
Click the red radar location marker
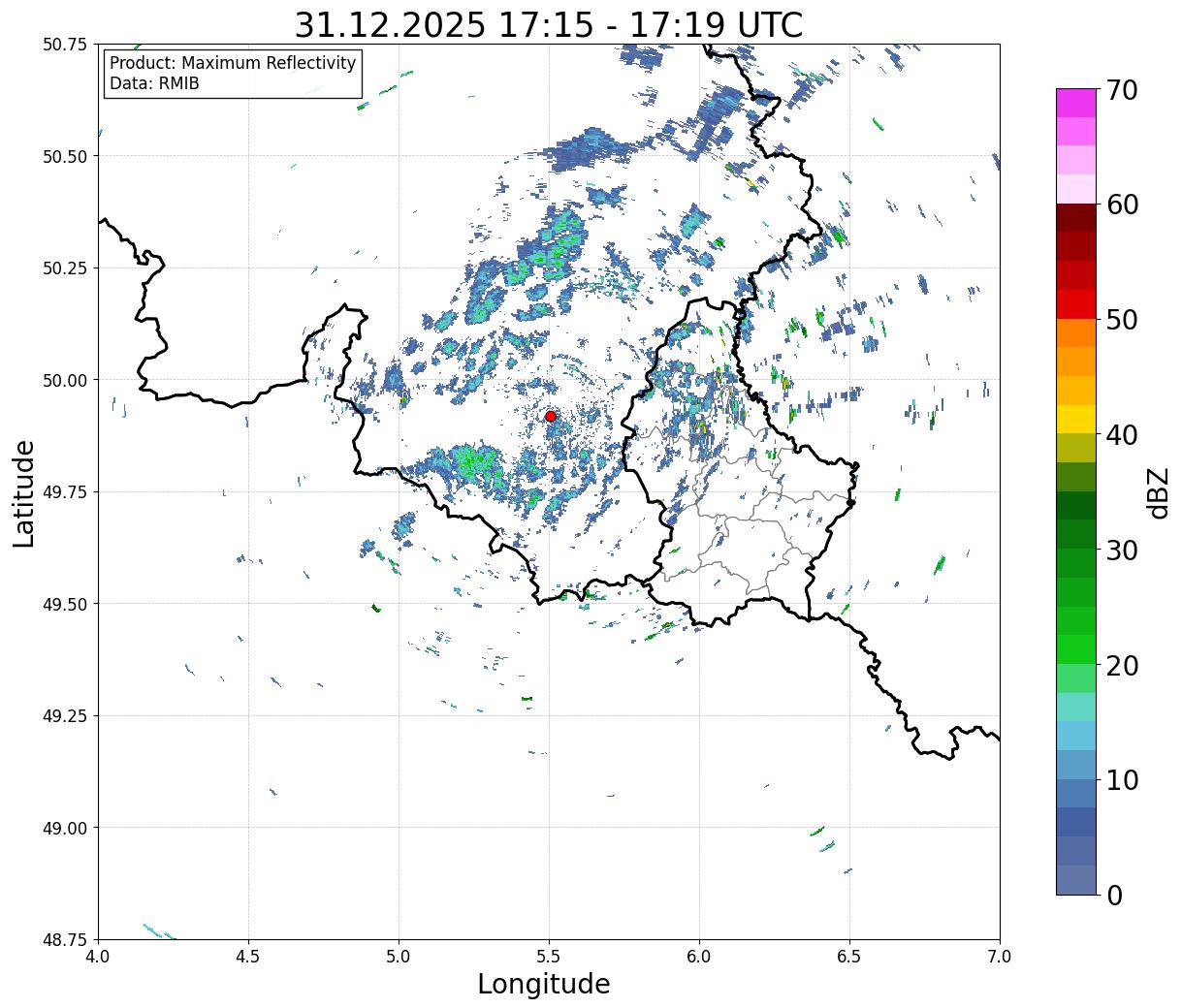(x=551, y=416)
